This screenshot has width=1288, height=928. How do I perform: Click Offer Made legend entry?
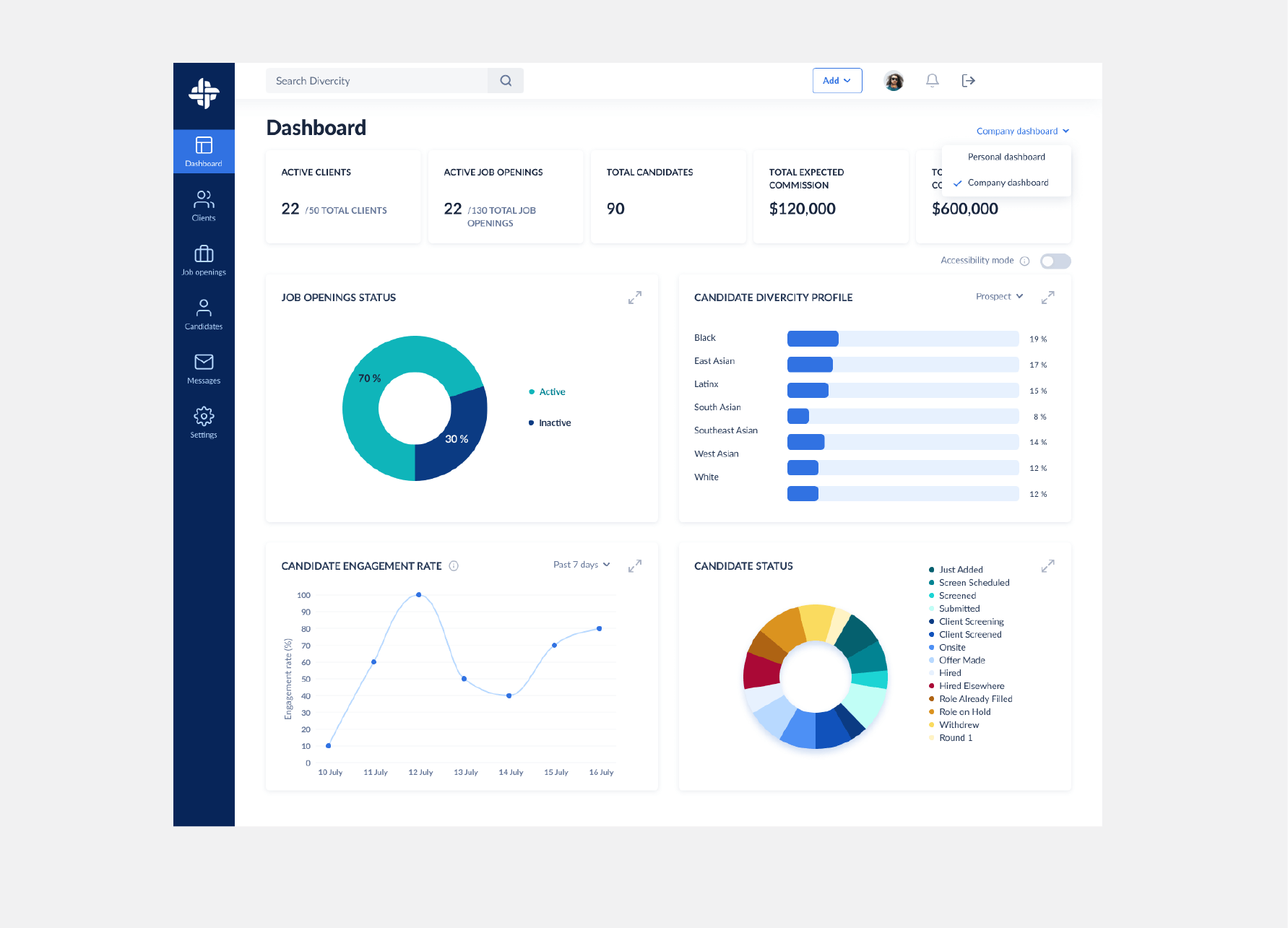[957, 660]
